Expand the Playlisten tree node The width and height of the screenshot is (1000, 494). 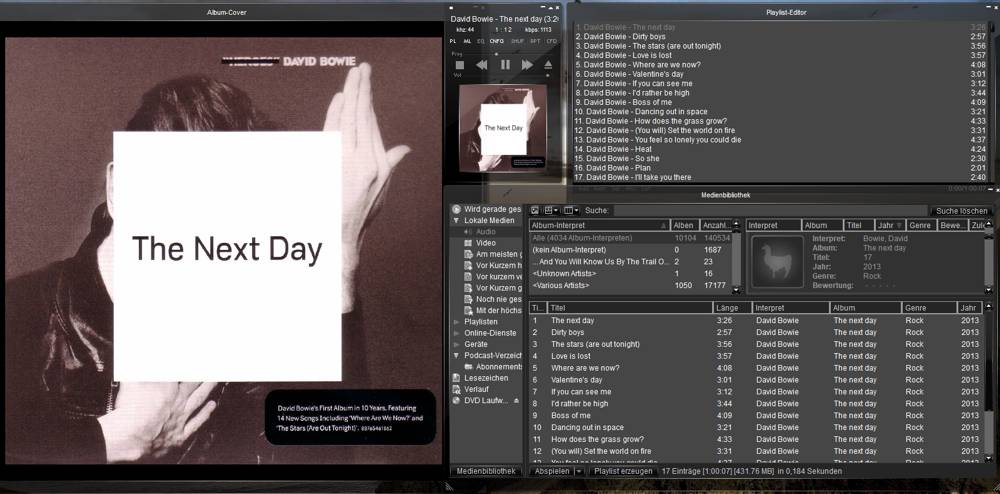(457, 322)
